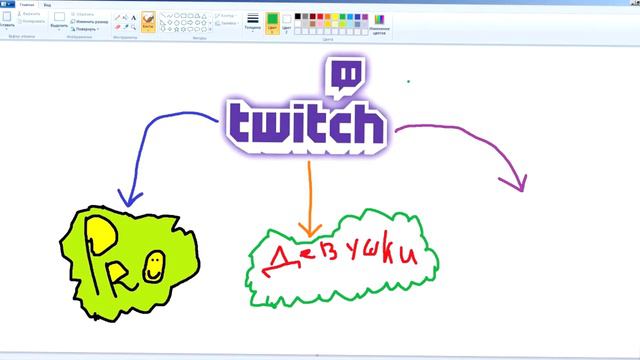This screenshot has width=640, height=360.
Task: Select the Fill with color bucket tool
Action: [125, 17]
